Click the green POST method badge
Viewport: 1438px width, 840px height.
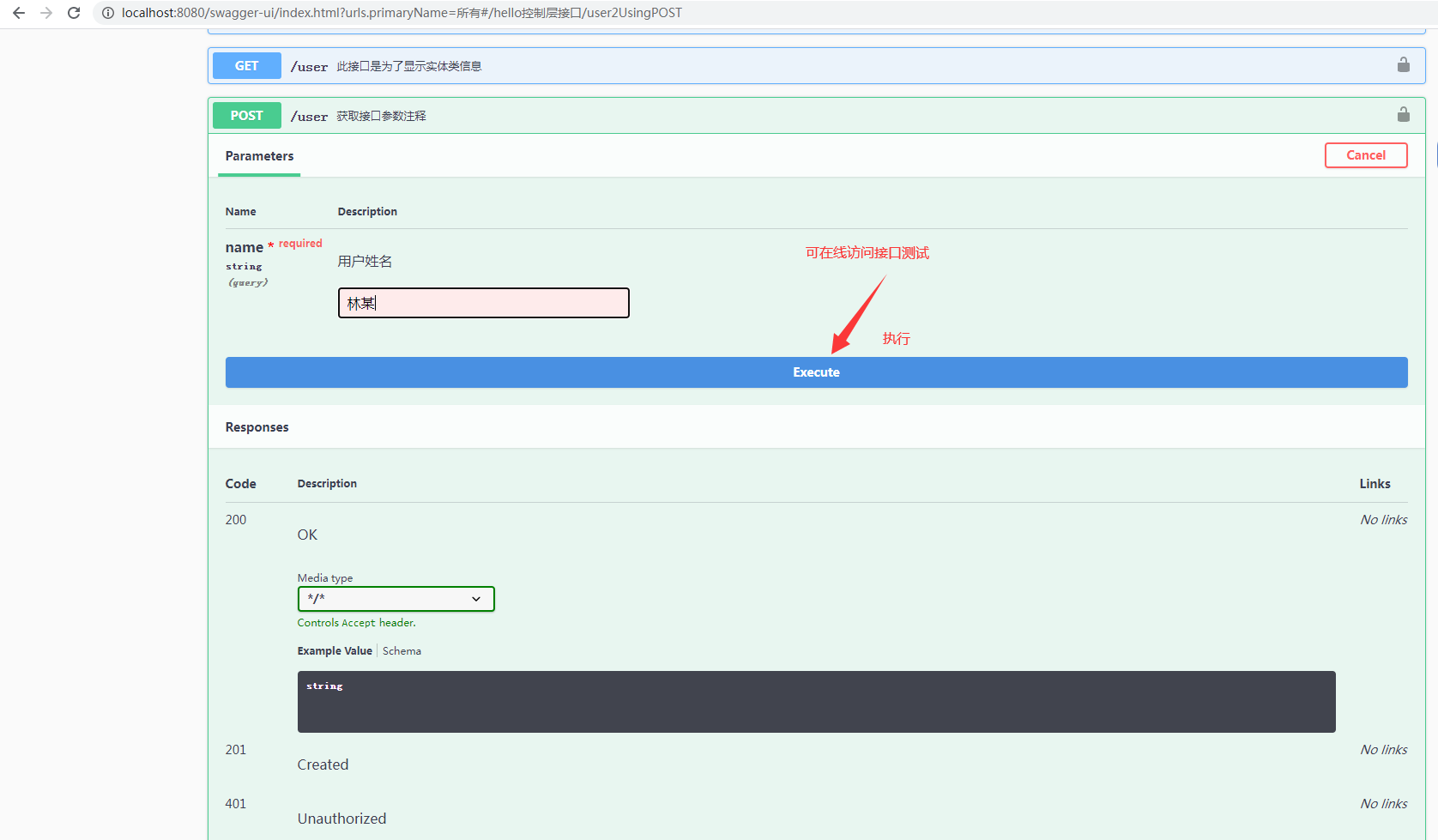click(247, 116)
